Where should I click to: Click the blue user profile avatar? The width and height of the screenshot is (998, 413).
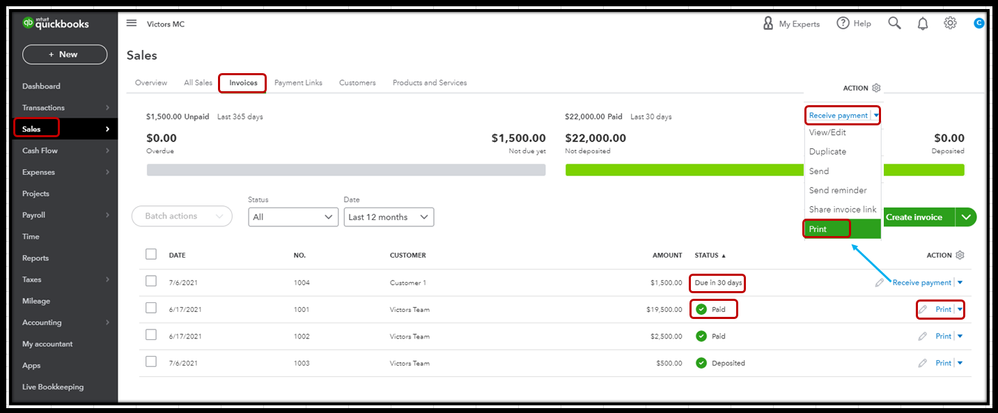pos(979,24)
